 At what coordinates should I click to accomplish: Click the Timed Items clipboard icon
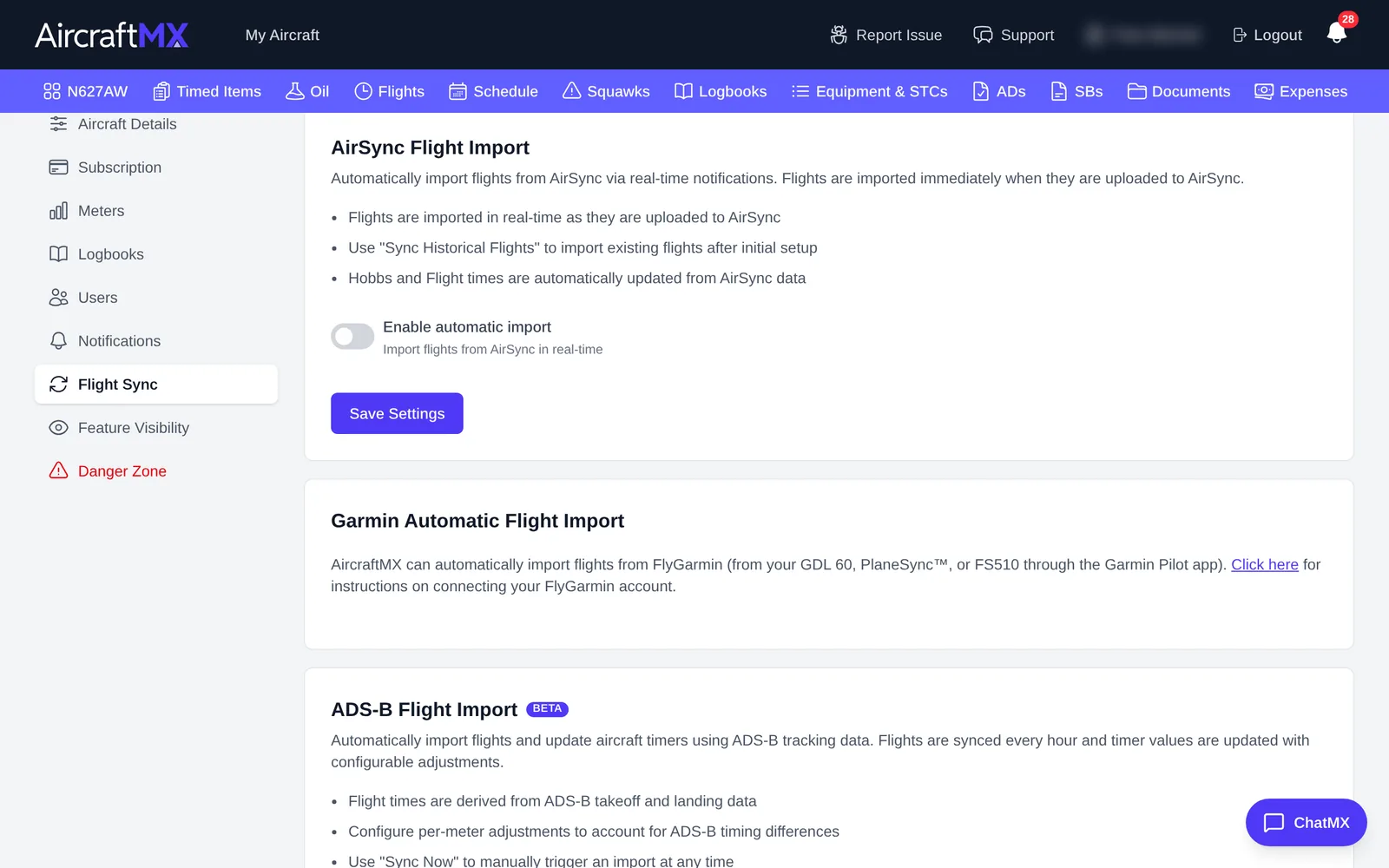(x=161, y=91)
